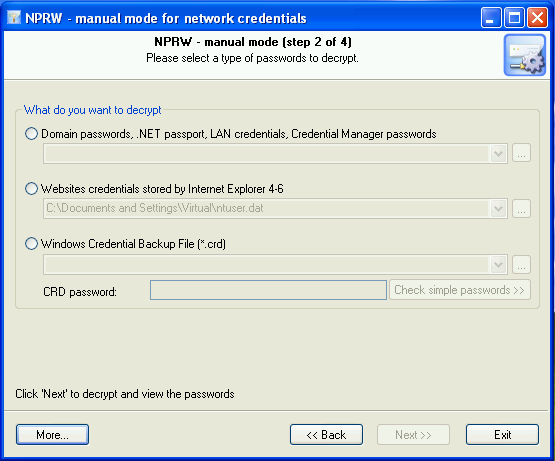The width and height of the screenshot is (555, 461).
Task: Browse for Domain passwords file with ellipsis button
Action: pyautogui.click(x=521, y=153)
